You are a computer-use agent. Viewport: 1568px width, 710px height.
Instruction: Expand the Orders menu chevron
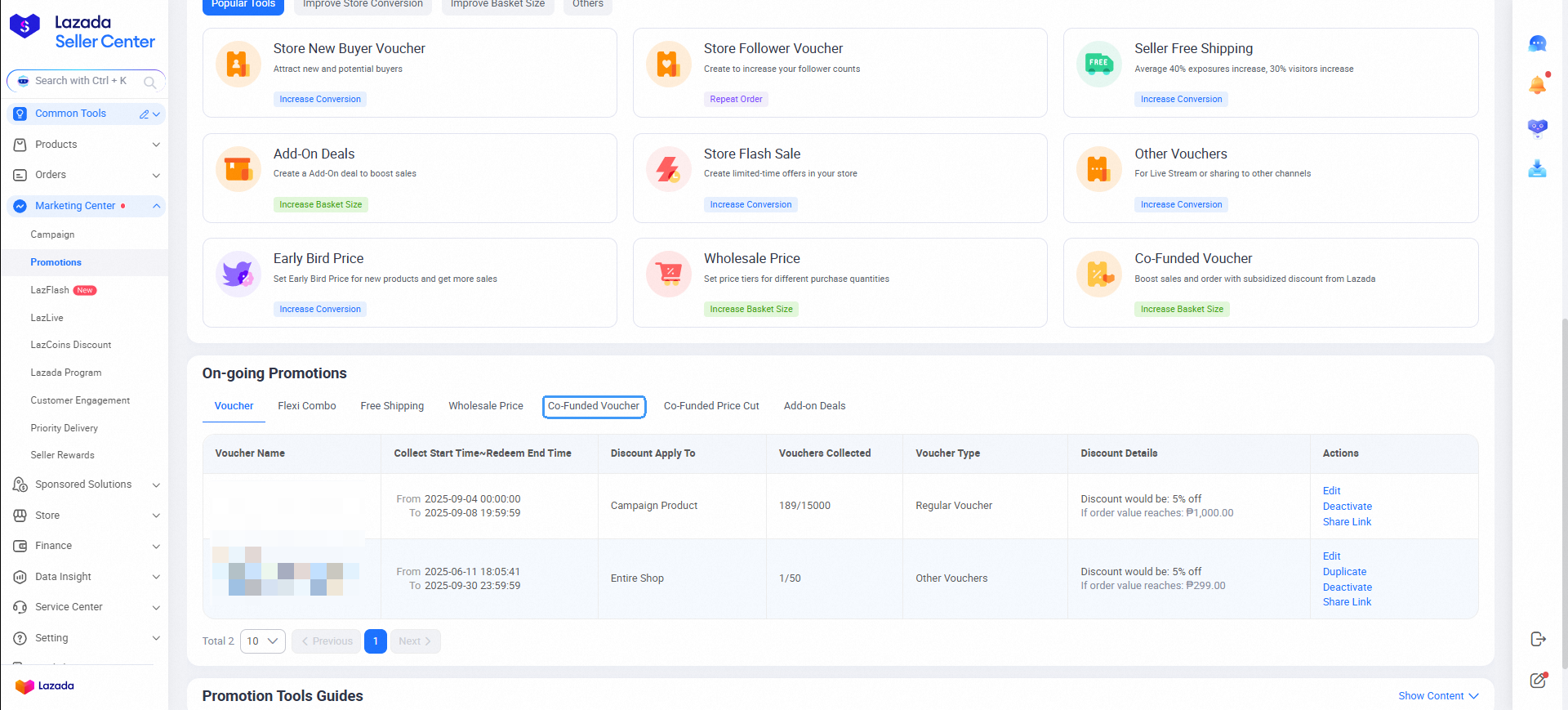point(156,175)
